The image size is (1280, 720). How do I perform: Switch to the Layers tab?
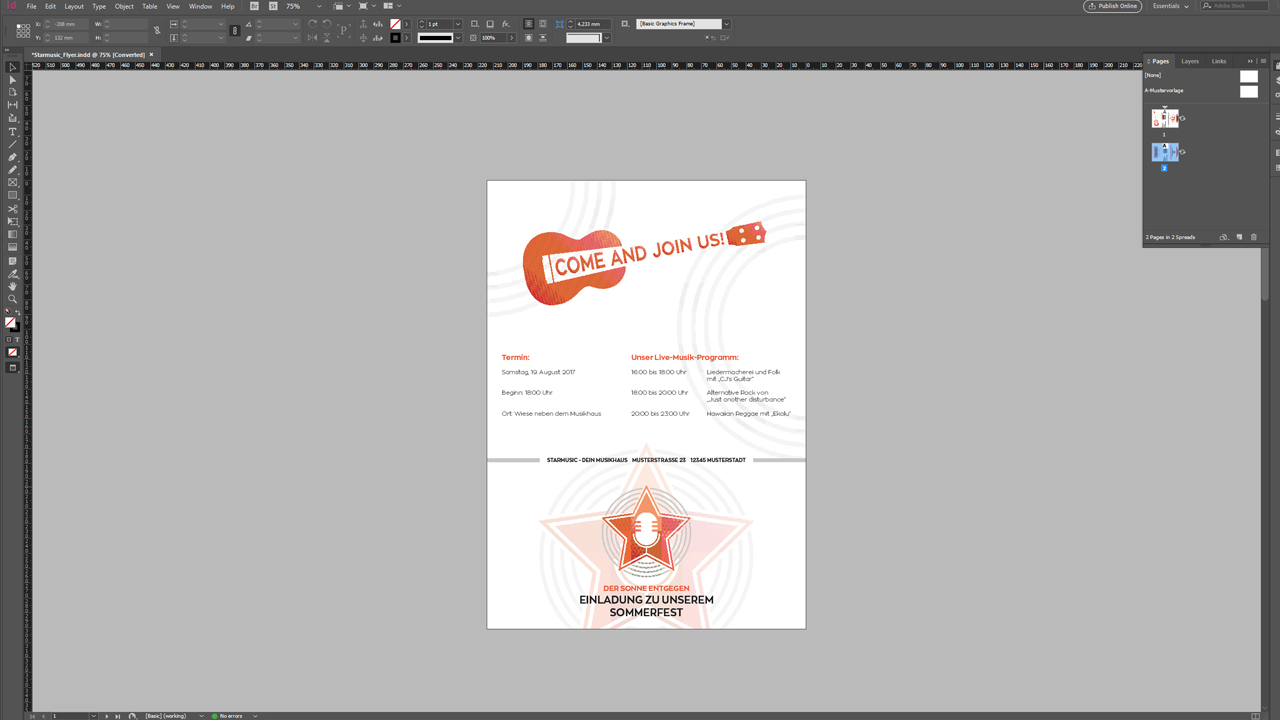pos(1190,61)
